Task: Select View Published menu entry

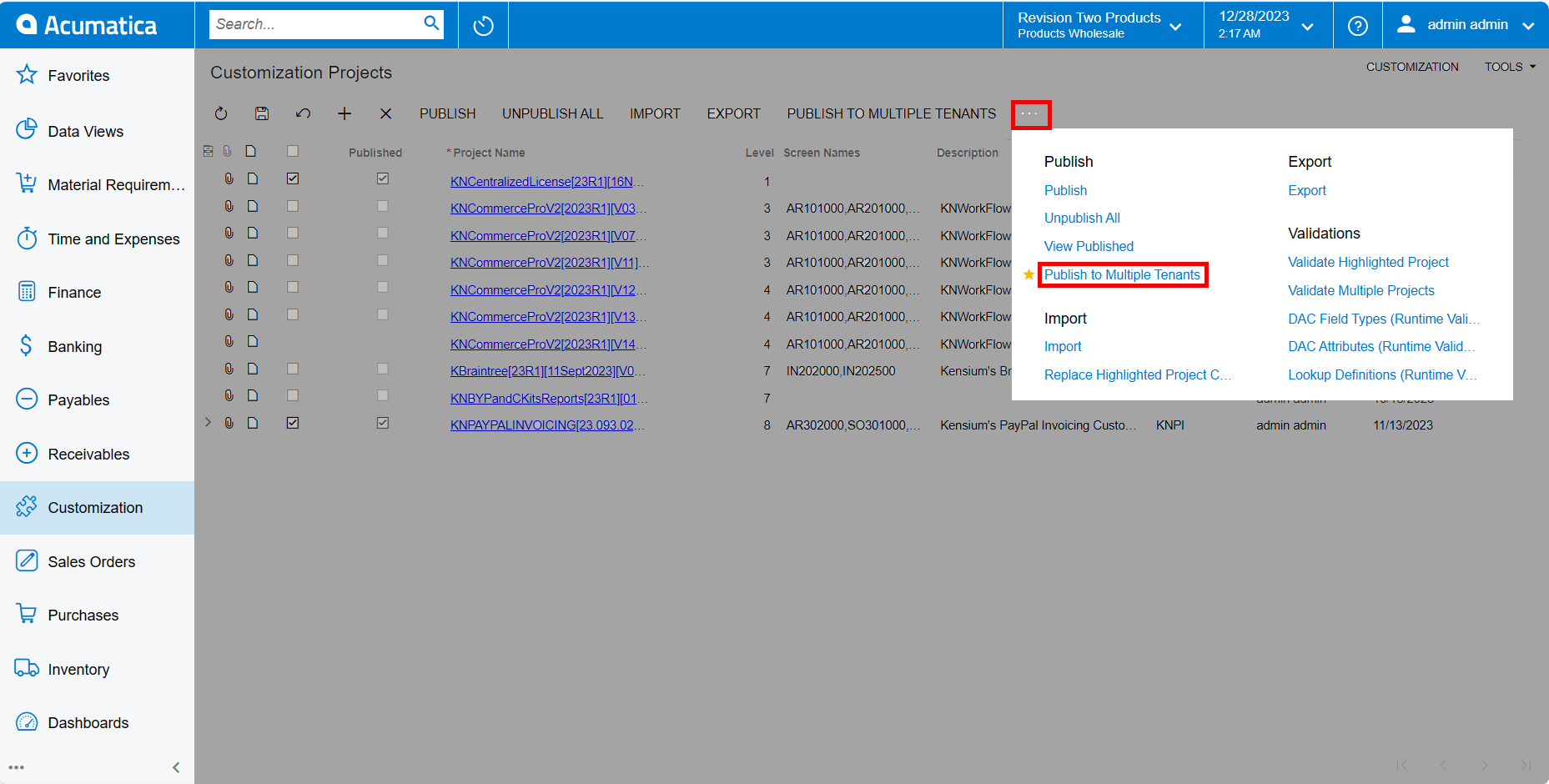Action: 1089,246
